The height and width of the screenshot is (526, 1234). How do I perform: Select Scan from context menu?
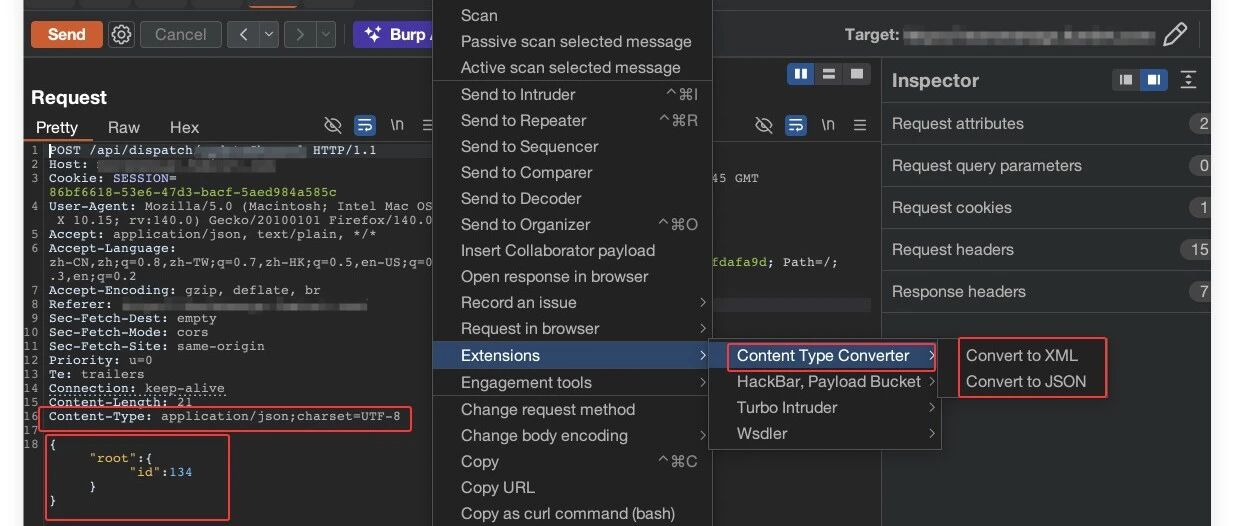click(571, 15)
